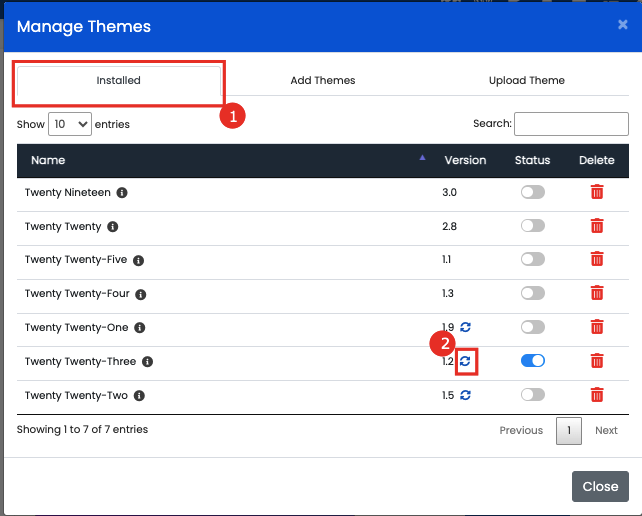Select the Twenty Twenty-Five theme name
The image size is (642, 516).
(x=76, y=260)
